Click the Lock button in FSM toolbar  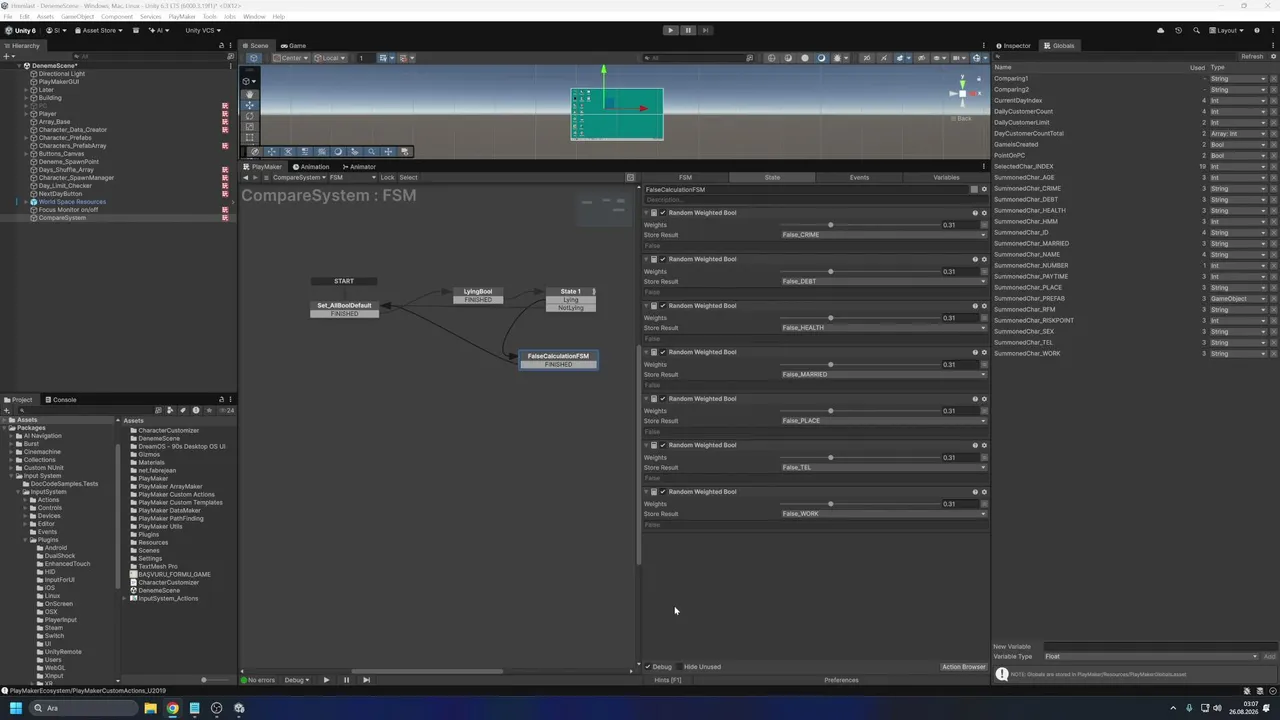click(387, 178)
